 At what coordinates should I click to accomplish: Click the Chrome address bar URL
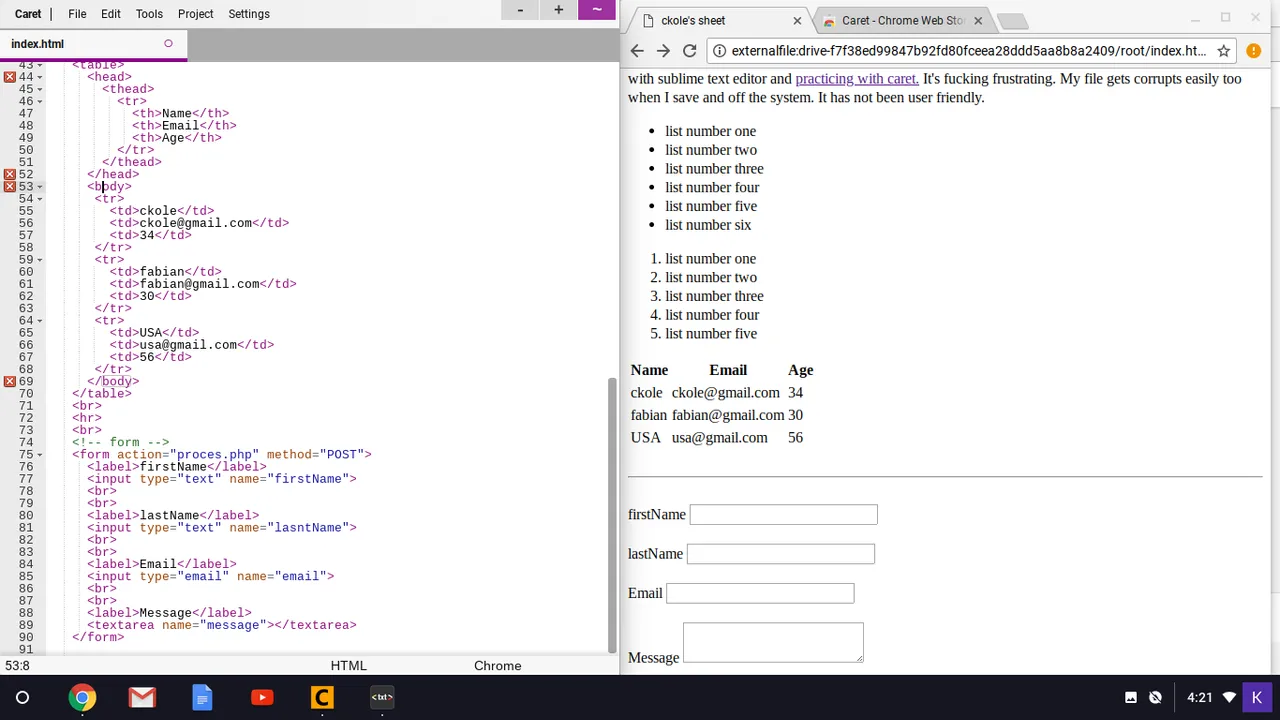pos(968,51)
